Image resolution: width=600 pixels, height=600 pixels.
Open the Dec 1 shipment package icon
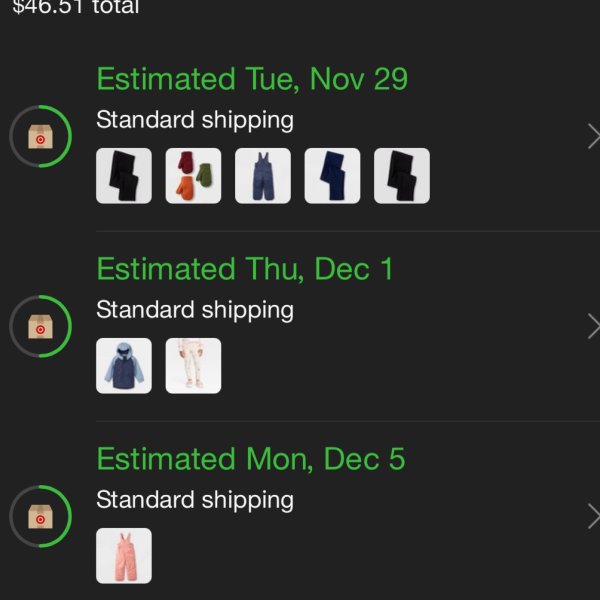(x=40, y=326)
